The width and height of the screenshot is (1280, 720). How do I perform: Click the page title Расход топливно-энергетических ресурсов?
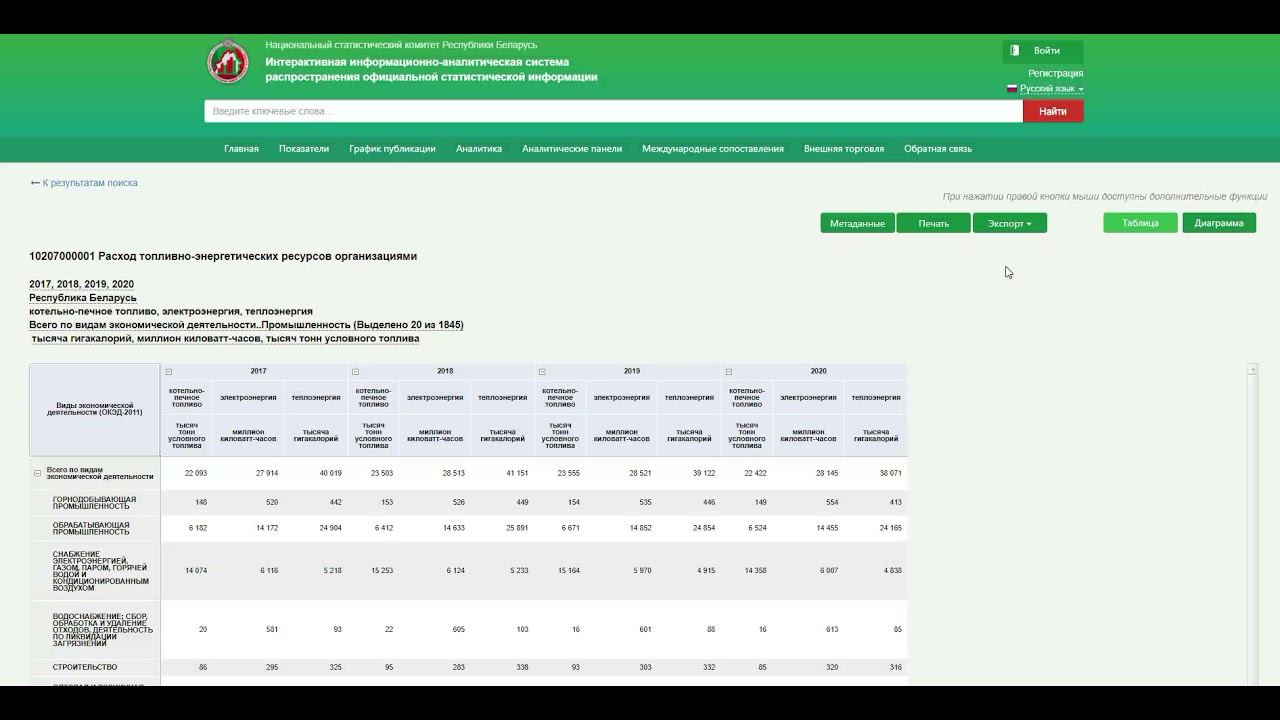click(x=223, y=256)
